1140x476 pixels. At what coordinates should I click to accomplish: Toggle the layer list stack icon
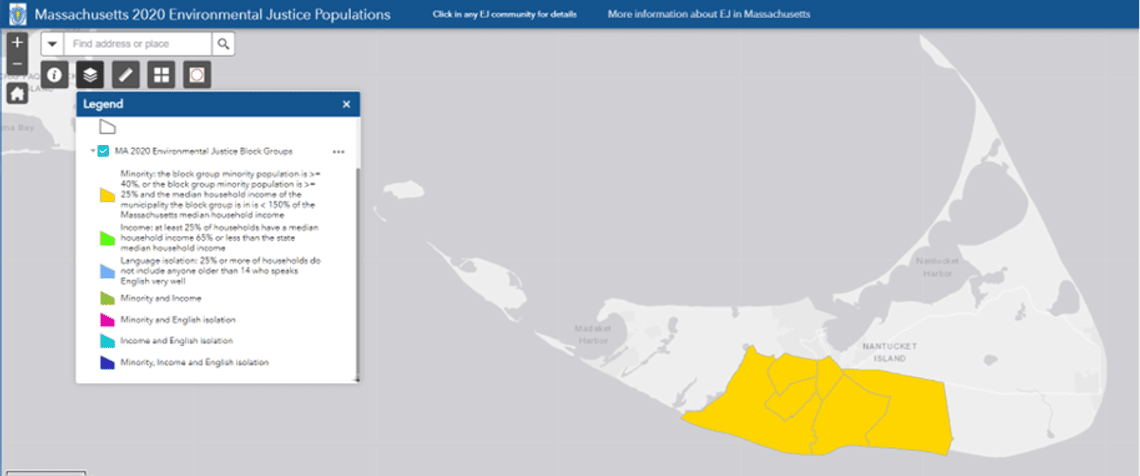point(91,75)
